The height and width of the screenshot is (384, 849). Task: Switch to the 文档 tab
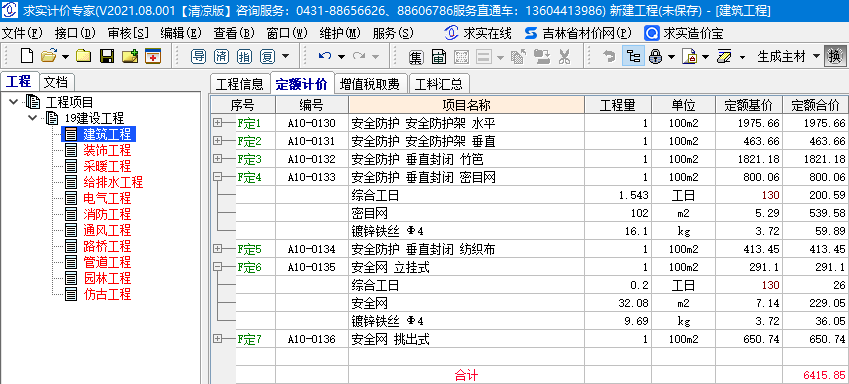pos(56,82)
